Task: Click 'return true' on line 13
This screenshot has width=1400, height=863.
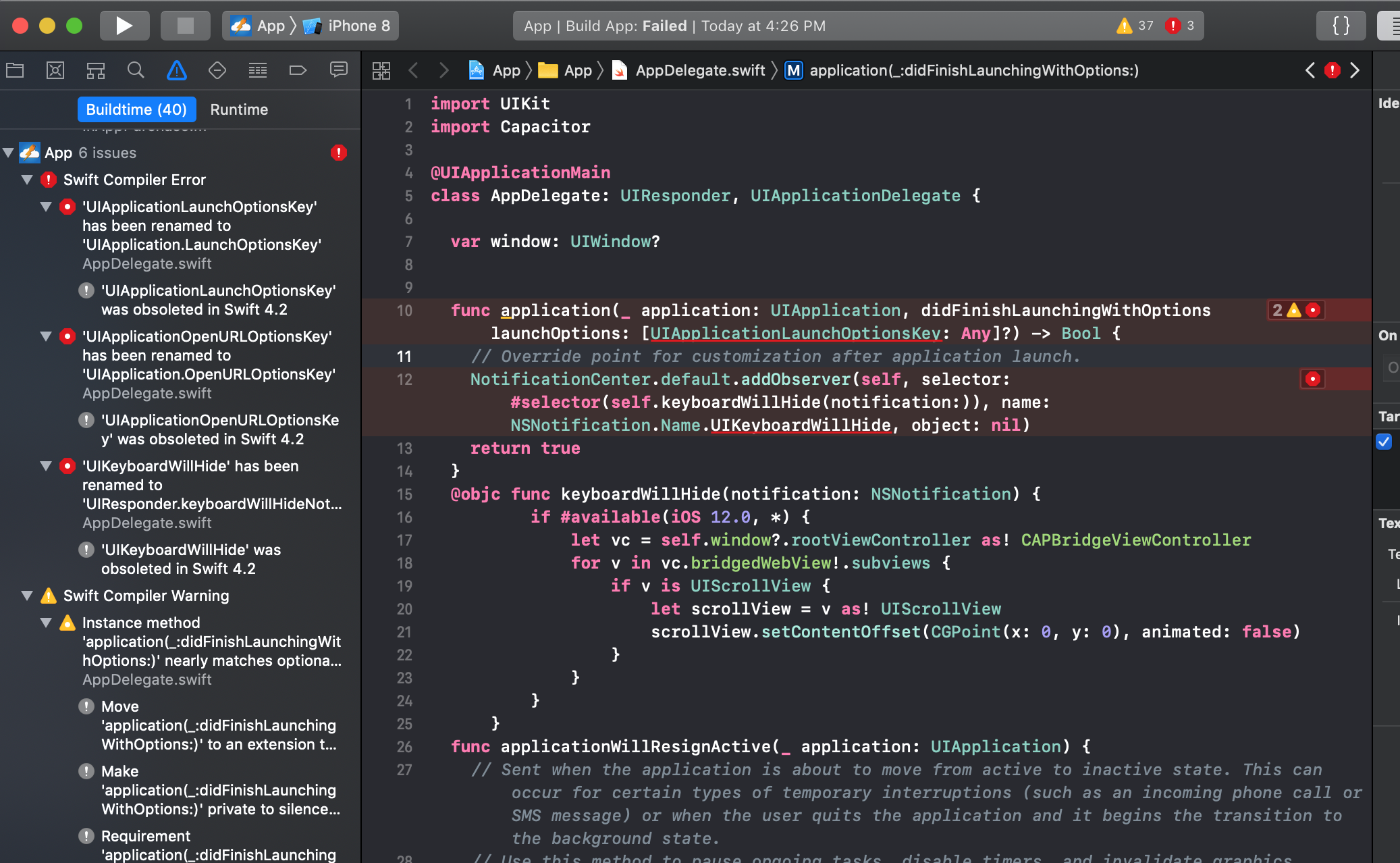Action: (x=525, y=448)
